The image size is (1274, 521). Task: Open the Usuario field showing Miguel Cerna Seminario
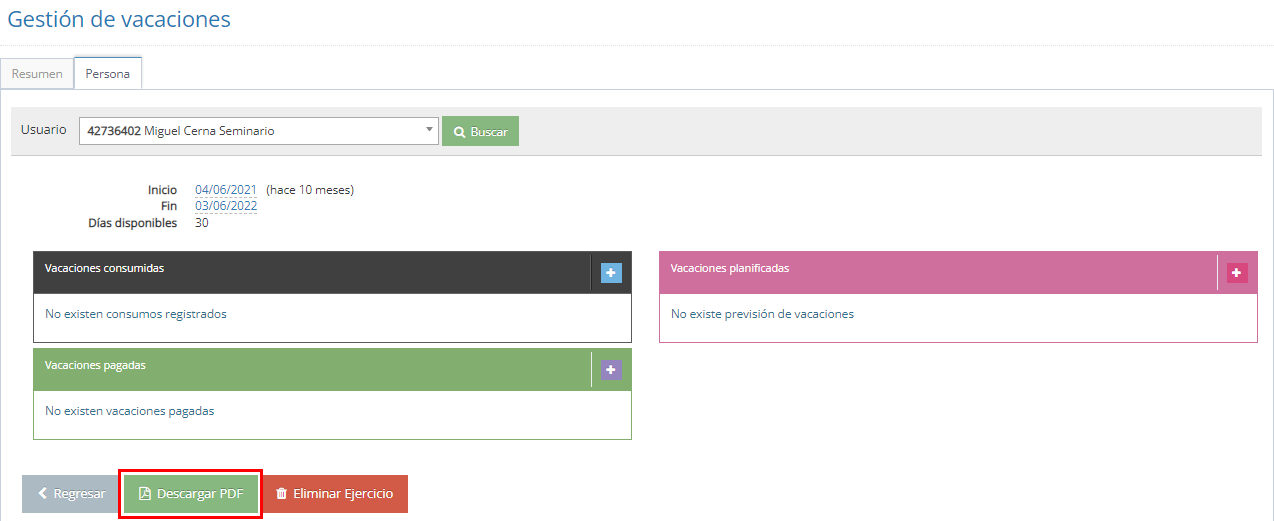point(250,131)
